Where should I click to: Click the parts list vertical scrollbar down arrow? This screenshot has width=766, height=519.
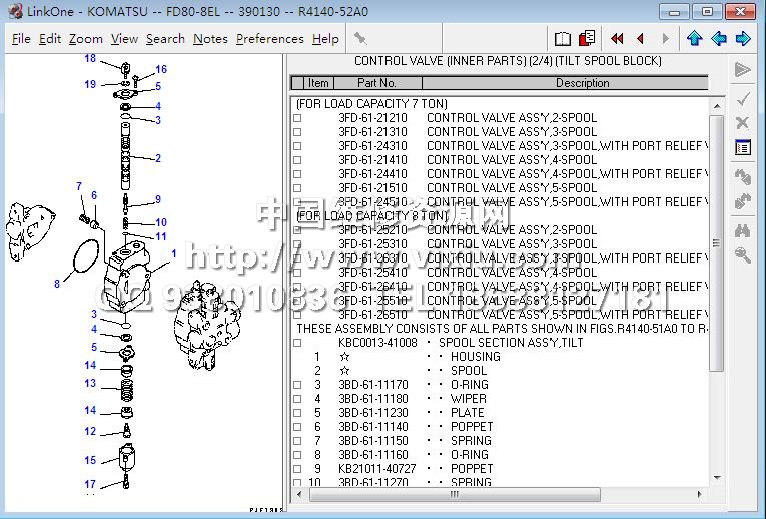[x=716, y=479]
